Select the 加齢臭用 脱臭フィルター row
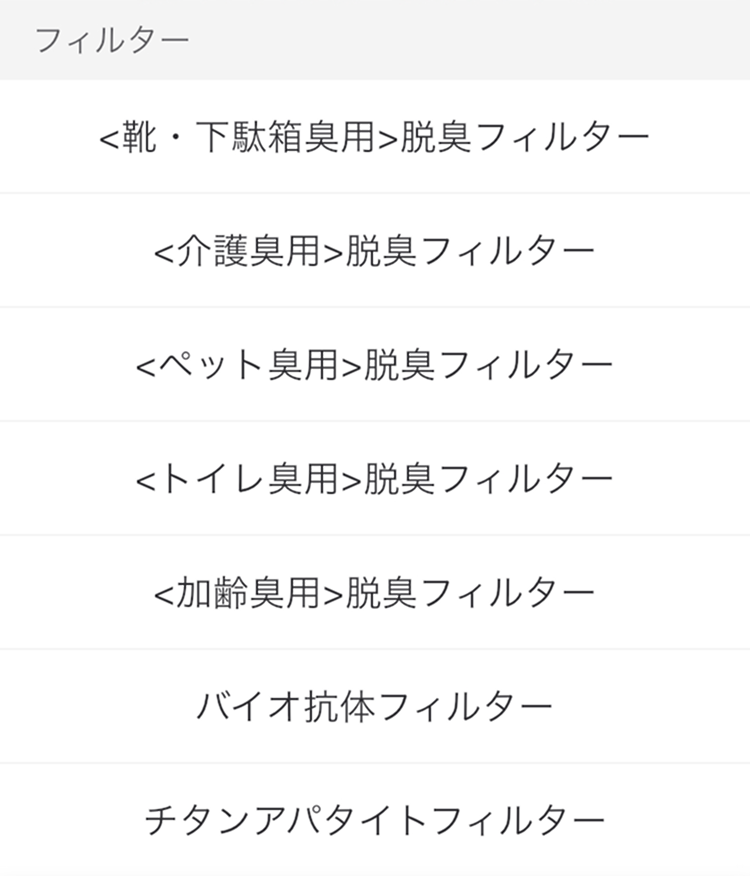 click(x=375, y=593)
